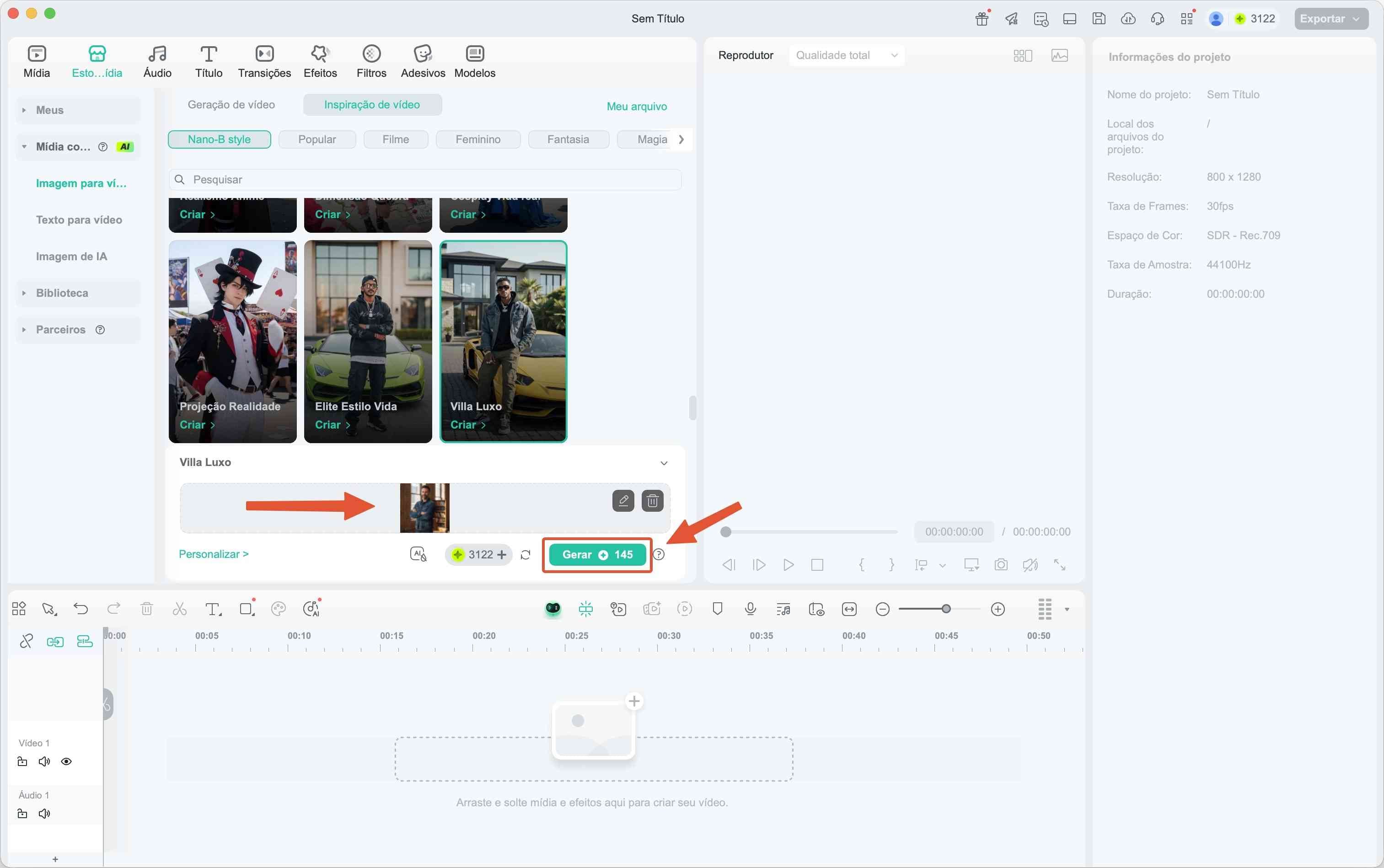Toggle the speaker icon on the Áudio 1 track
1384x868 pixels.
tap(43, 813)
